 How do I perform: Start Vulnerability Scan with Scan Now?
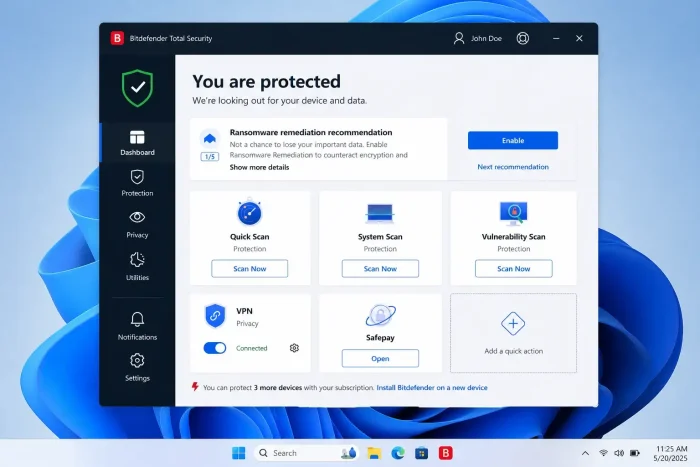point(513,269)
